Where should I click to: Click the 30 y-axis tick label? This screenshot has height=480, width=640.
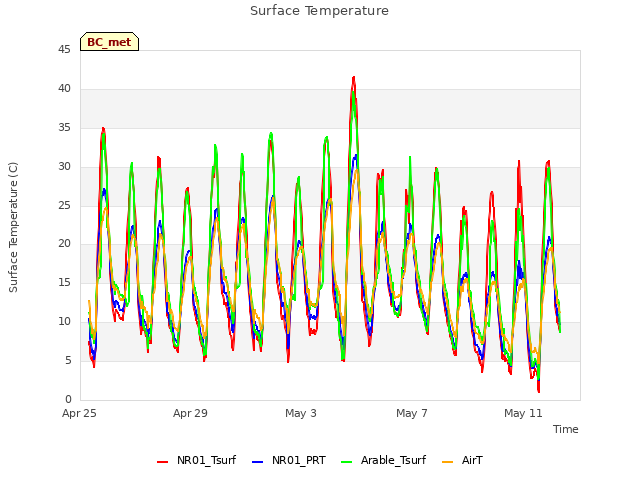pyautogui.click(x=64, y=167)
